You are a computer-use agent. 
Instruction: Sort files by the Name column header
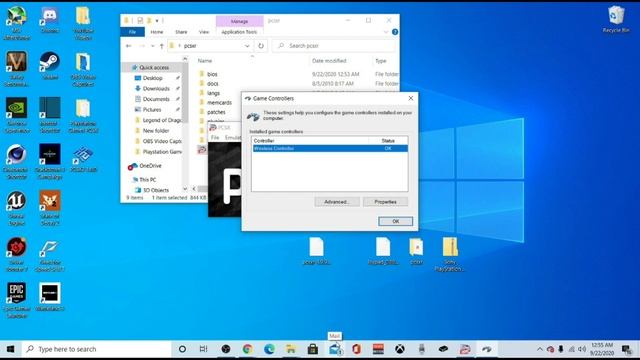(205, 61)
